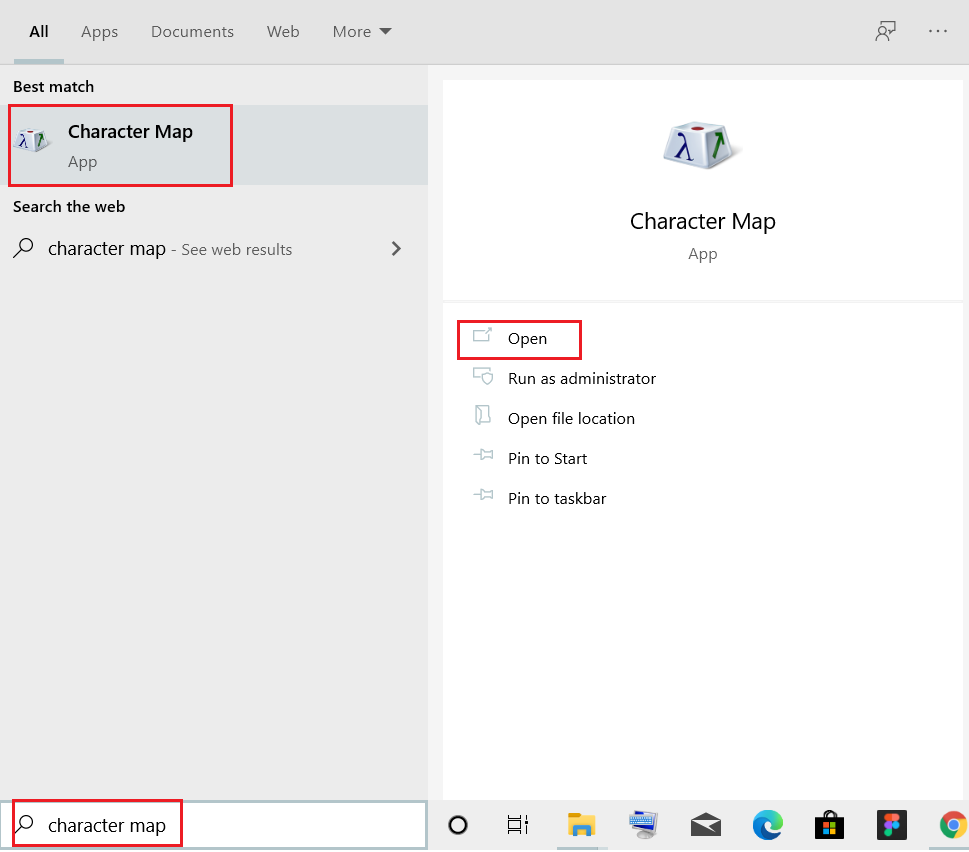This screenshot has height=852, width=969.
Task: Open the feedback icon in search header
Action: [884, 31]
